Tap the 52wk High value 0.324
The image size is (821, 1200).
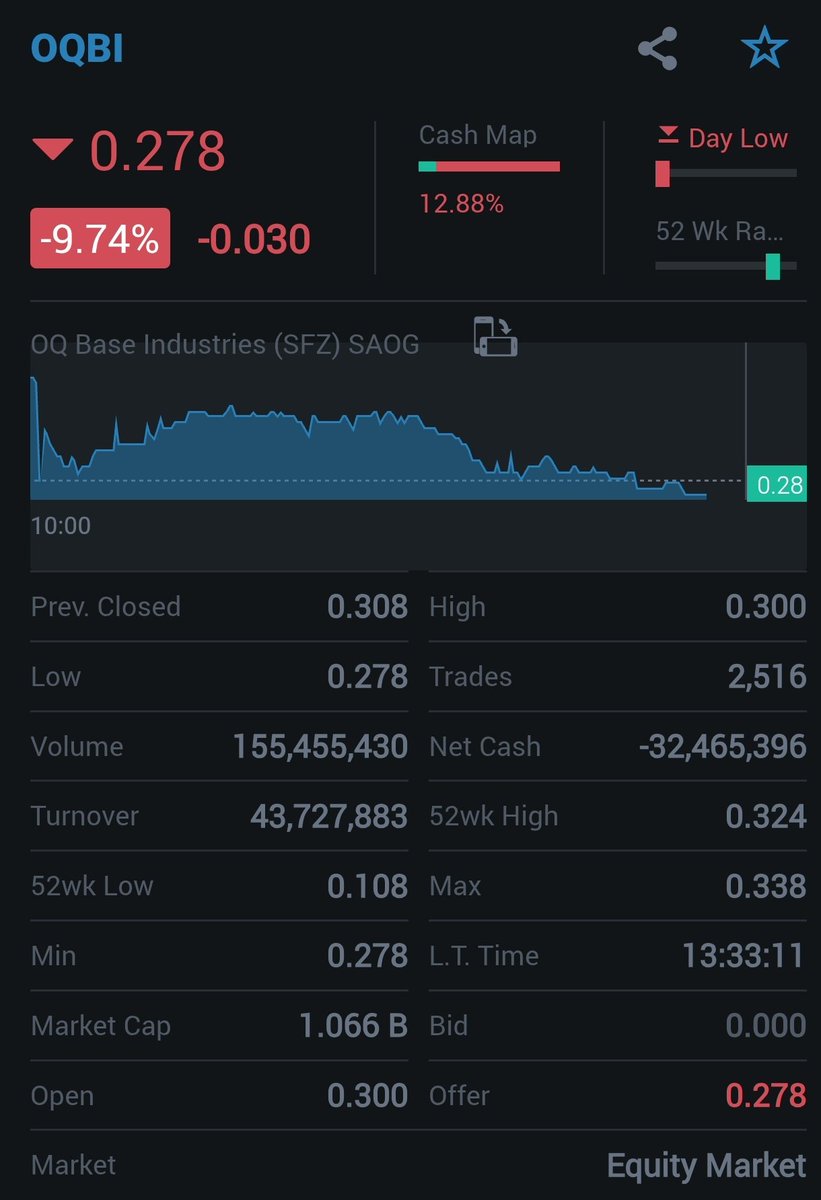click(766, 817)
